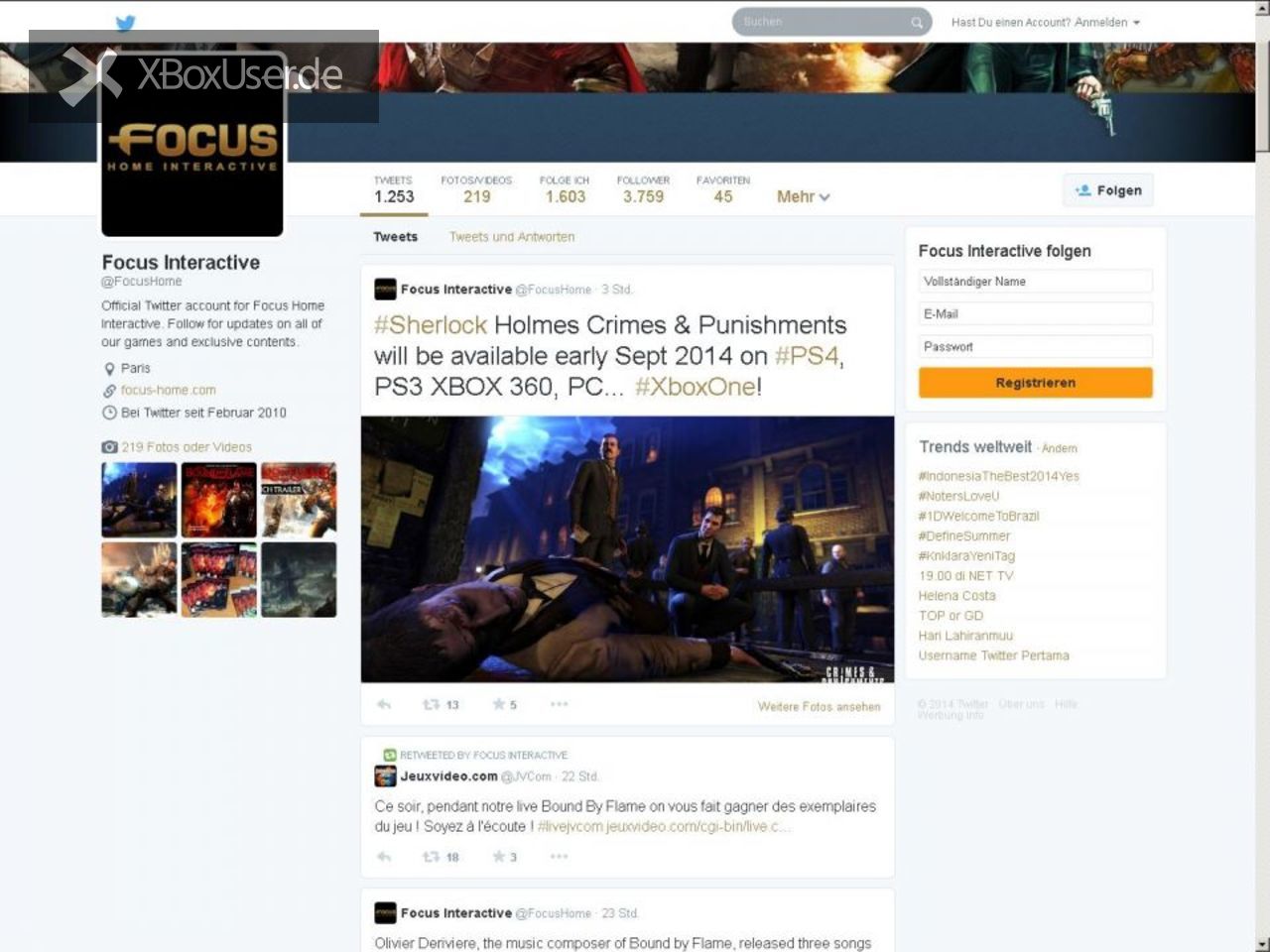Open trend Username Twitter Pertama
Viewport: 1270px width, 952px height.
(x=993, y=655)
